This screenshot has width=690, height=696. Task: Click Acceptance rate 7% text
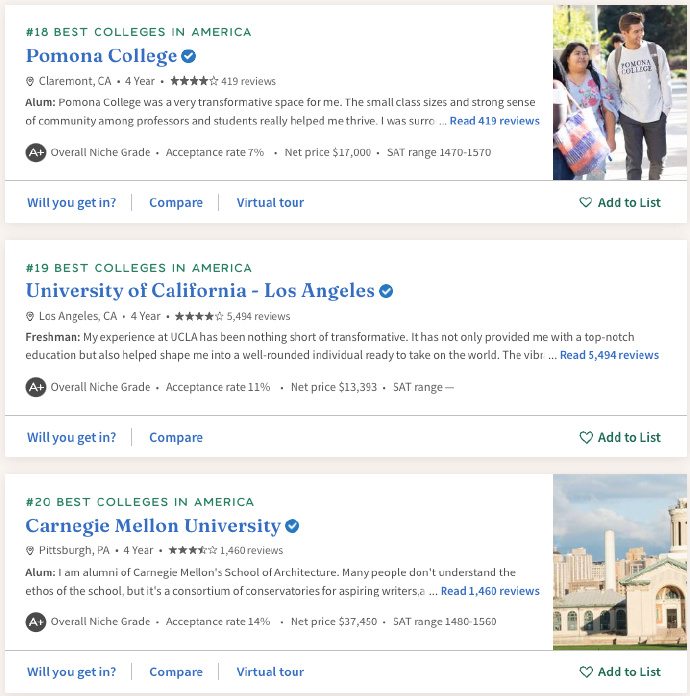[215, 153]
